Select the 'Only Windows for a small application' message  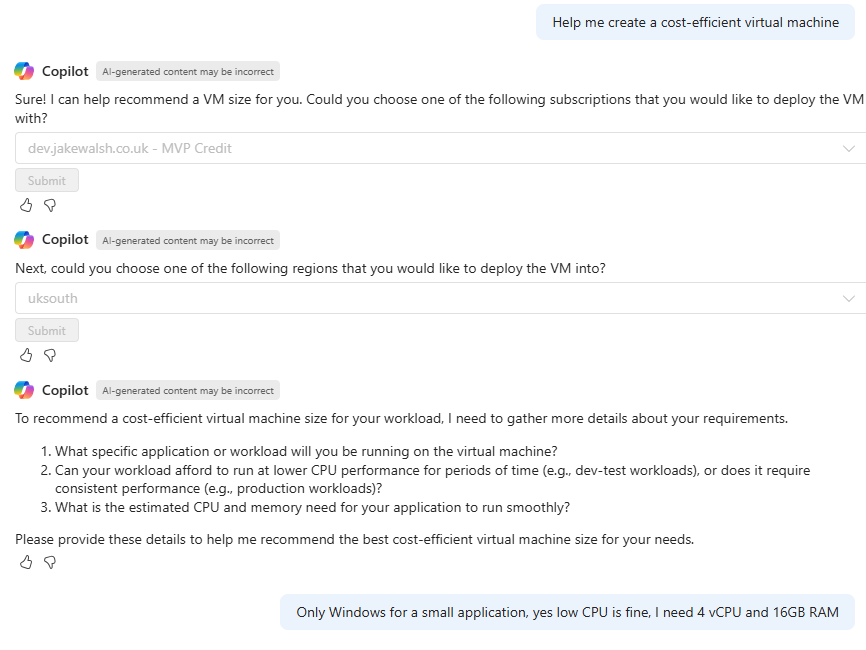coord(567,612)
